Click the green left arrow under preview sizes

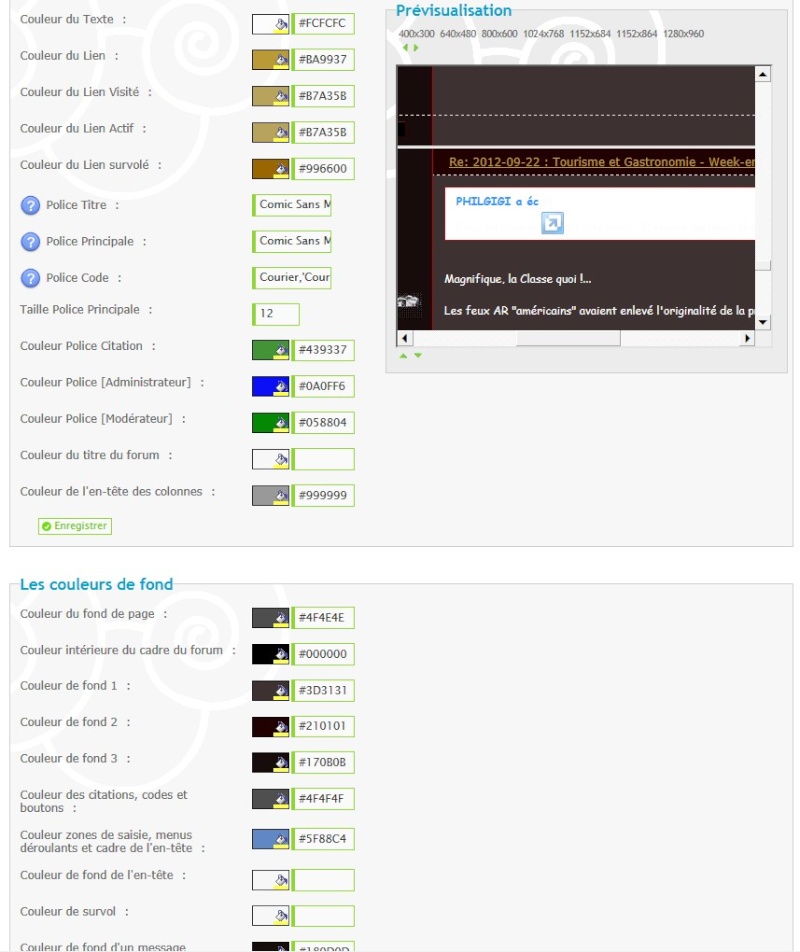405,47
